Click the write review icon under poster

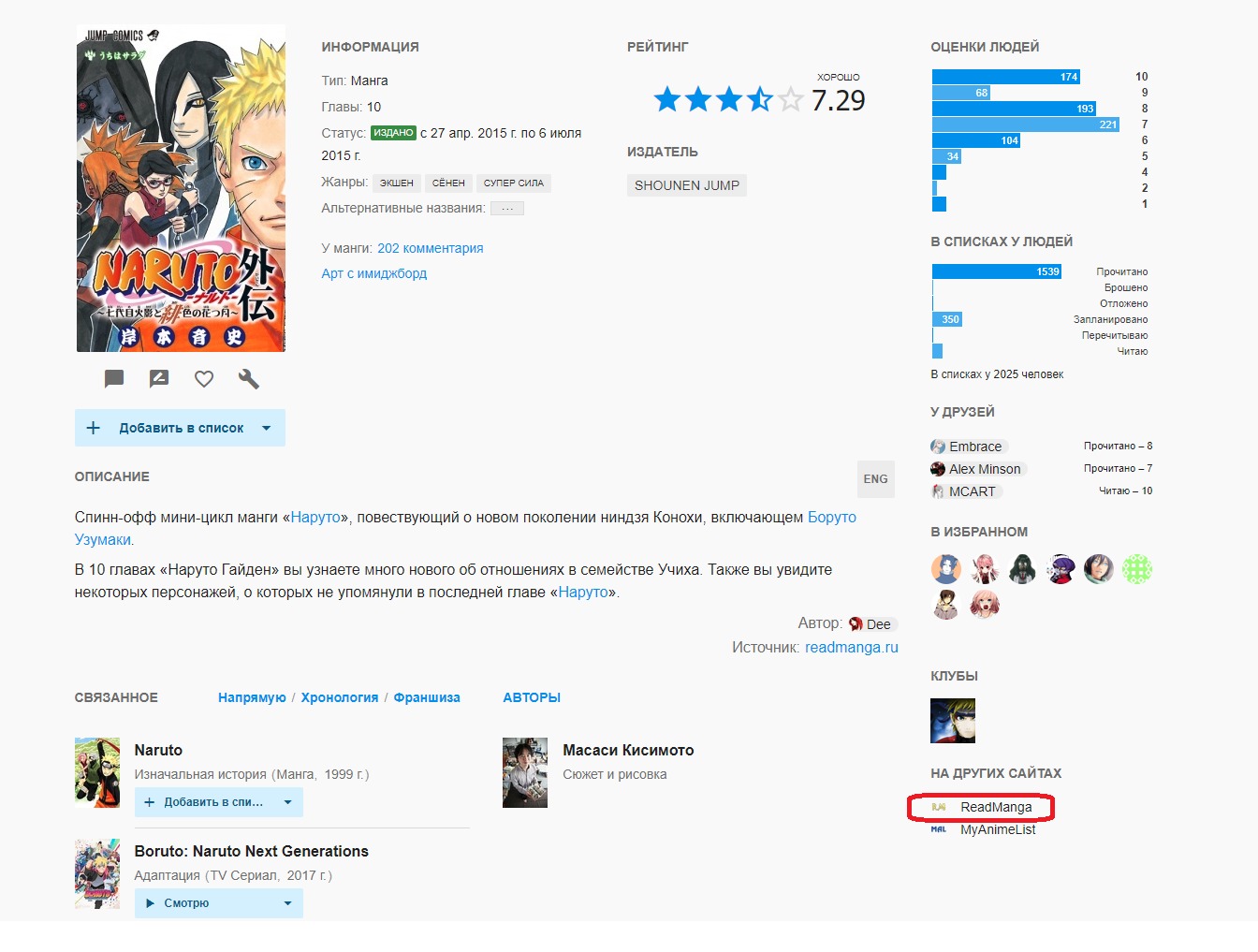(x=159, y=379)
